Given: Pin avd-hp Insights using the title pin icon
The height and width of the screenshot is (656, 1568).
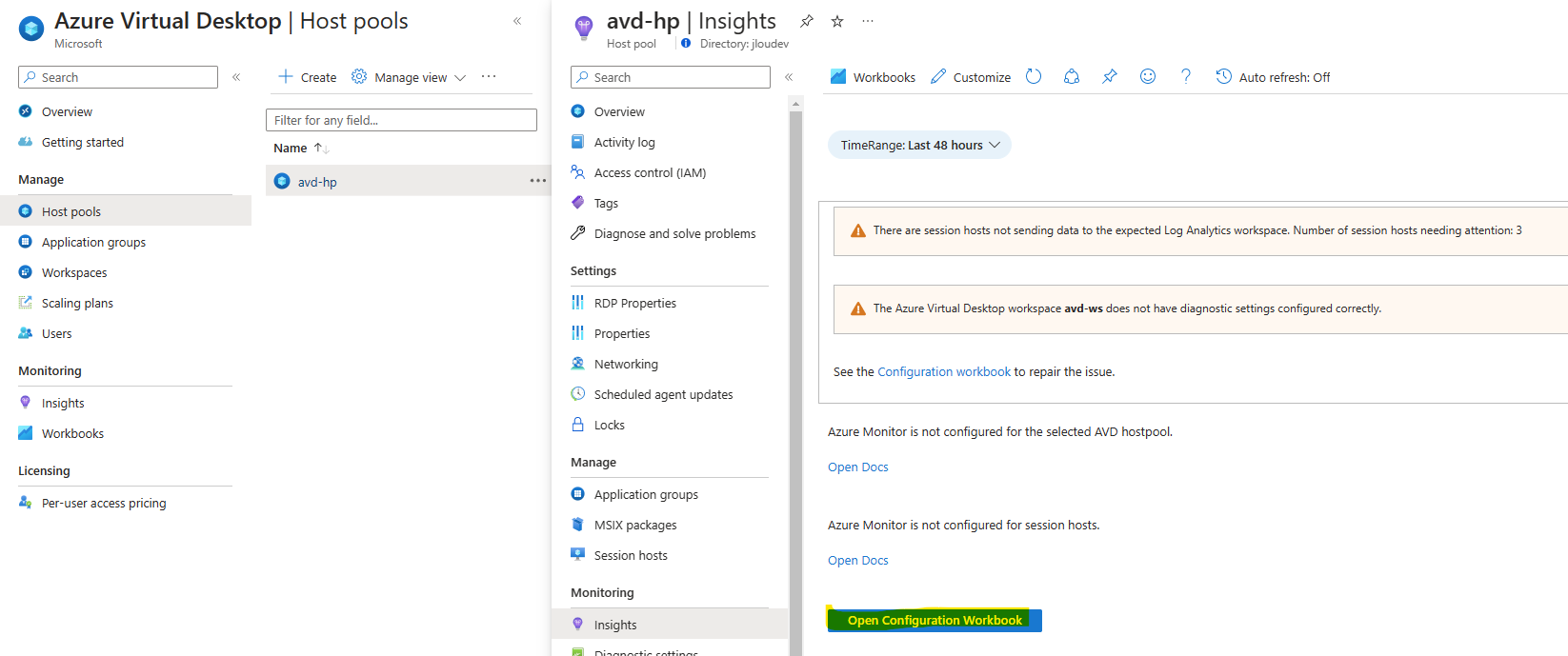Looking at the screenshot, I should click(807, 21).
